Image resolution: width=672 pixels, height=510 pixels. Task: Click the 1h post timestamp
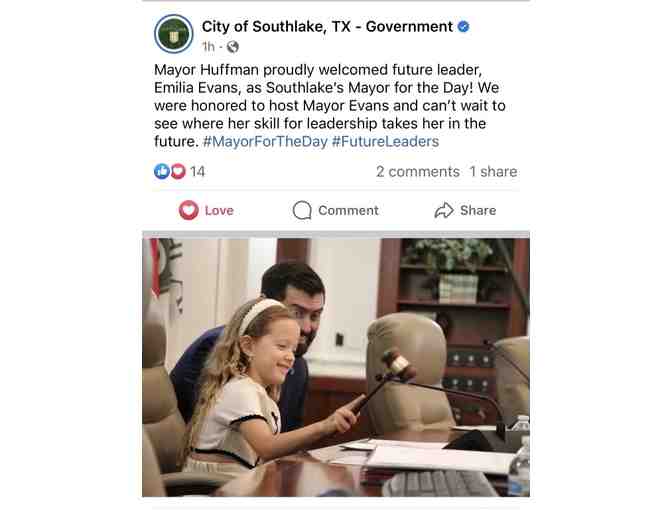point(208,46)
